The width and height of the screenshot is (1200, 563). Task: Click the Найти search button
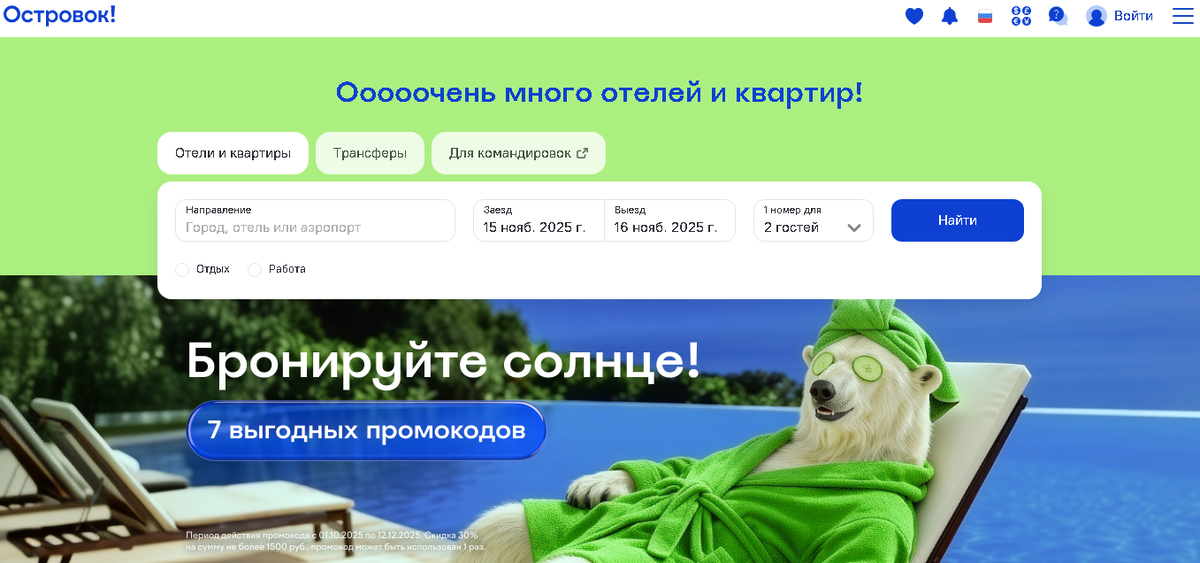tap(957, 220)
